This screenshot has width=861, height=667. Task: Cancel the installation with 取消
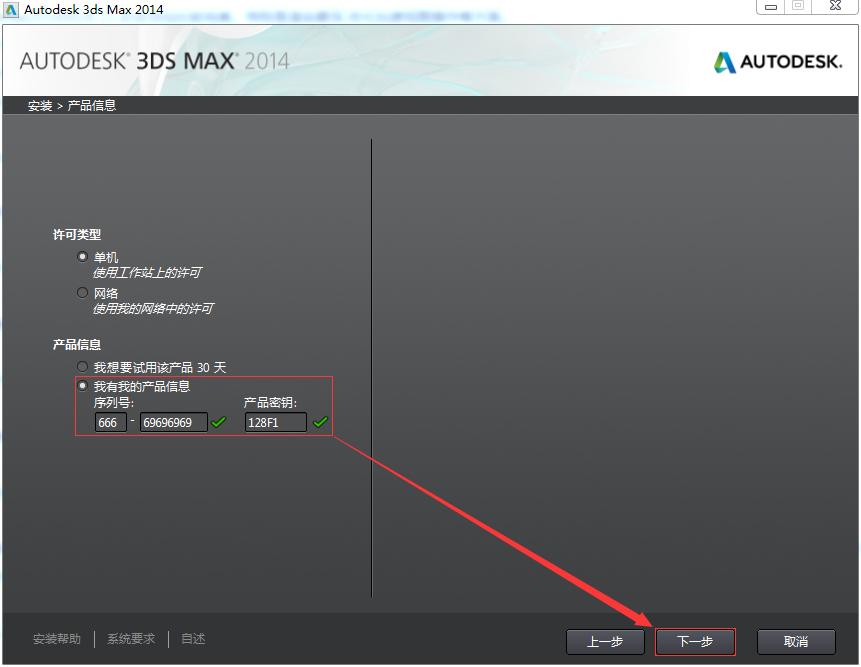[x=795, y=641]
